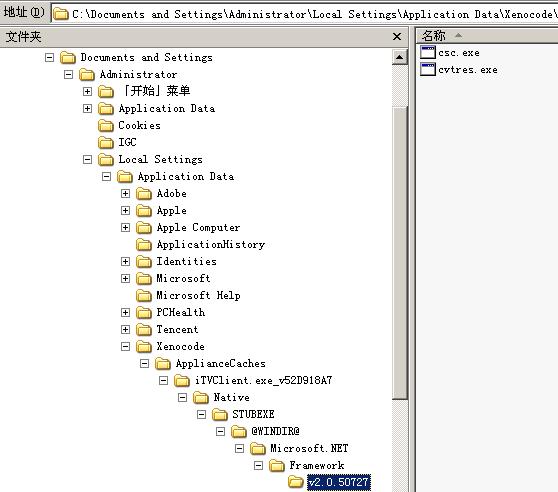
Task: Select the iTVClient.exe_v52D918A7 folder icon
Action: click(x=182, y=381)
